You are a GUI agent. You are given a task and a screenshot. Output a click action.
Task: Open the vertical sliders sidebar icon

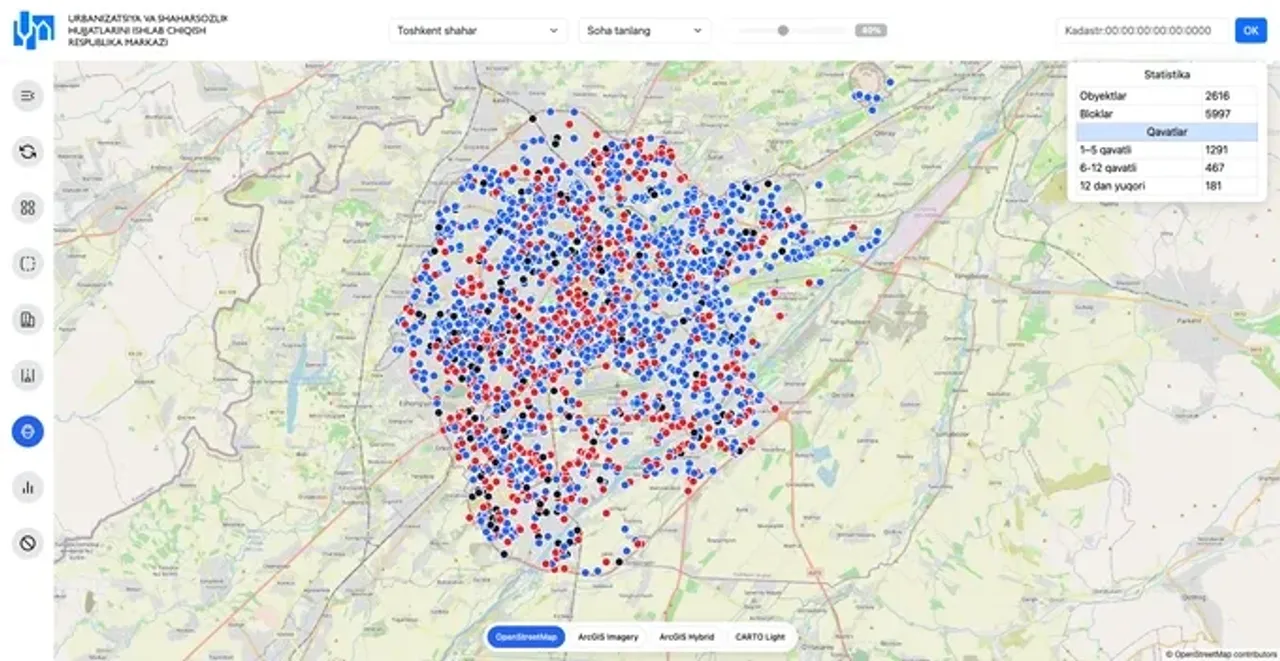(x=28, y=376)
